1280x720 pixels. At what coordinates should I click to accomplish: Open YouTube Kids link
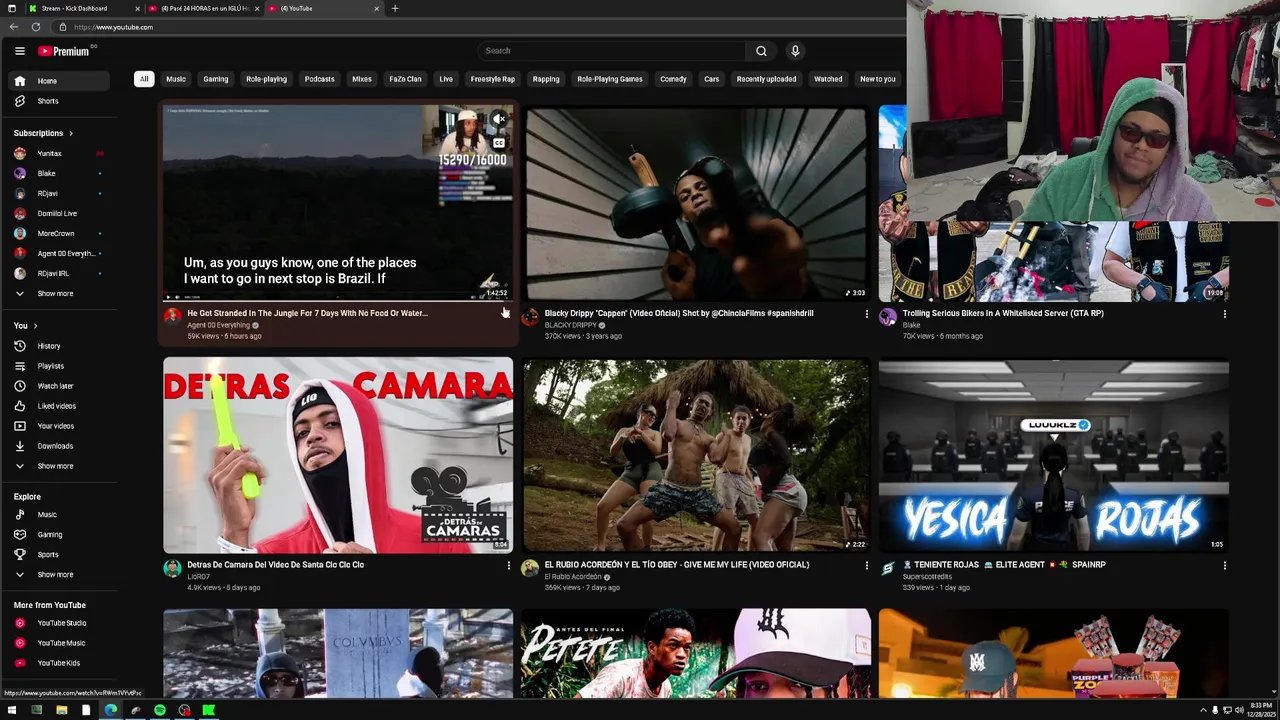point(60,663)
